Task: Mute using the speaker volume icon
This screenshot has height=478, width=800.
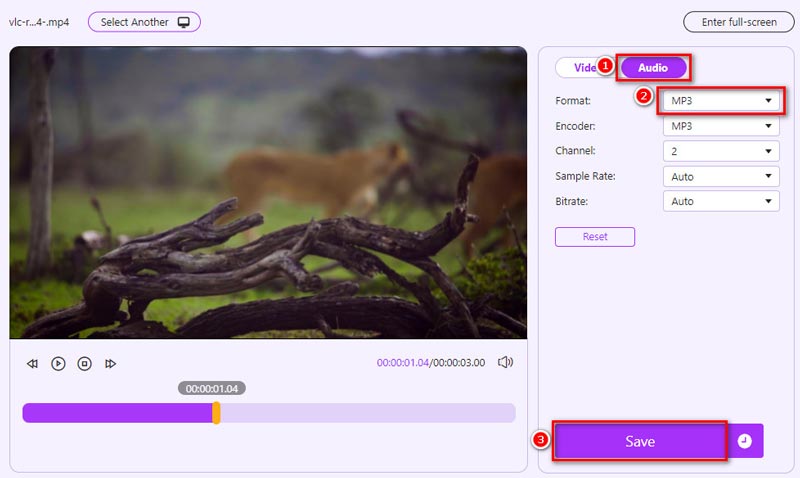Action: pos(505,362)
